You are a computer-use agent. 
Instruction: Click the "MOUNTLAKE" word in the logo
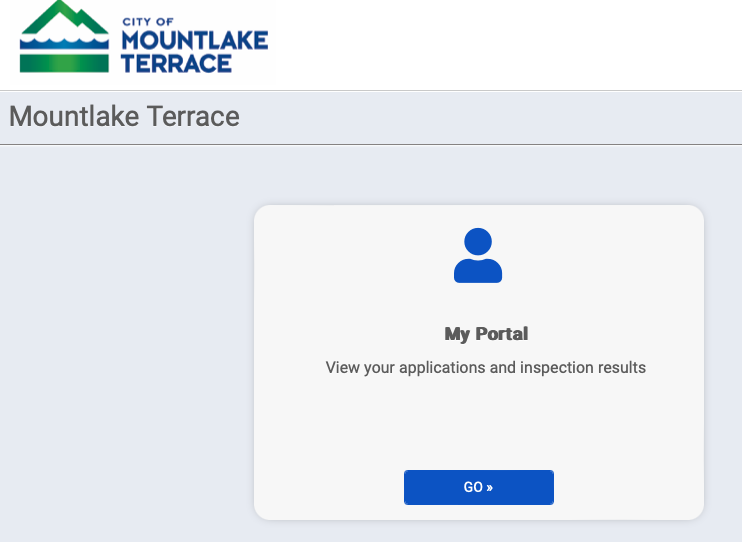(194, 40)
